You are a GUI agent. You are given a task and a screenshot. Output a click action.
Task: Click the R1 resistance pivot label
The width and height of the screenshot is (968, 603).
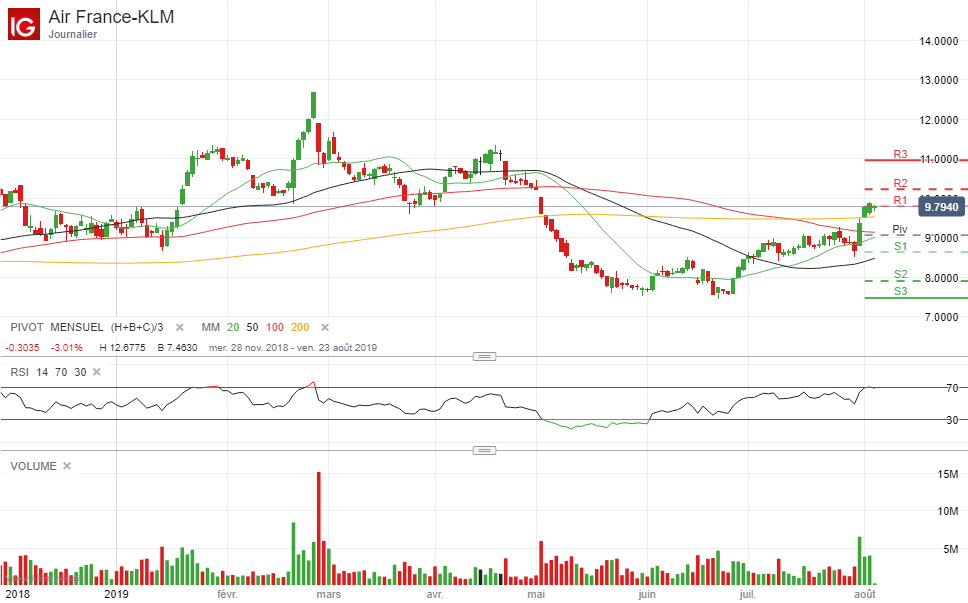(x=900, y=200)
